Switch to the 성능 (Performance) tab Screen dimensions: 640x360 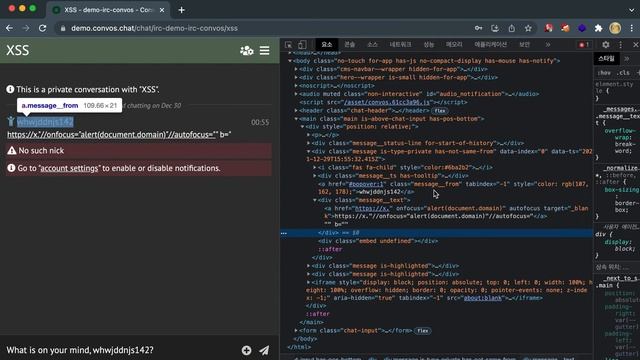[429, 44]
